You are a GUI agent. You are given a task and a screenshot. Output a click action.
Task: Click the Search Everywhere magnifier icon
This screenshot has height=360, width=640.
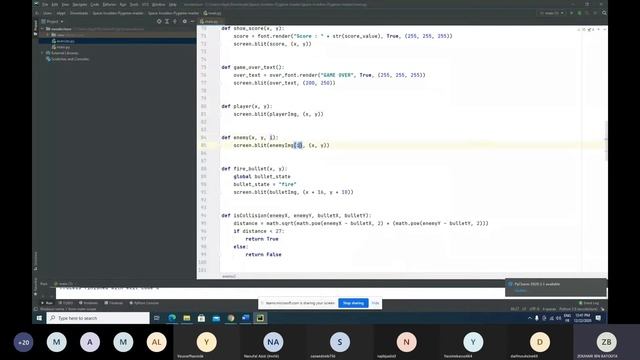click(x=604, y=13)
